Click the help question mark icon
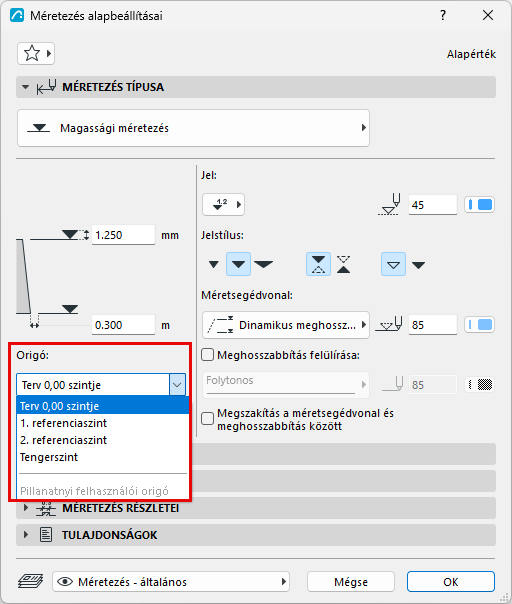This screenshot has height=604, width=512. pyautogui.click(x=443, y=15)
